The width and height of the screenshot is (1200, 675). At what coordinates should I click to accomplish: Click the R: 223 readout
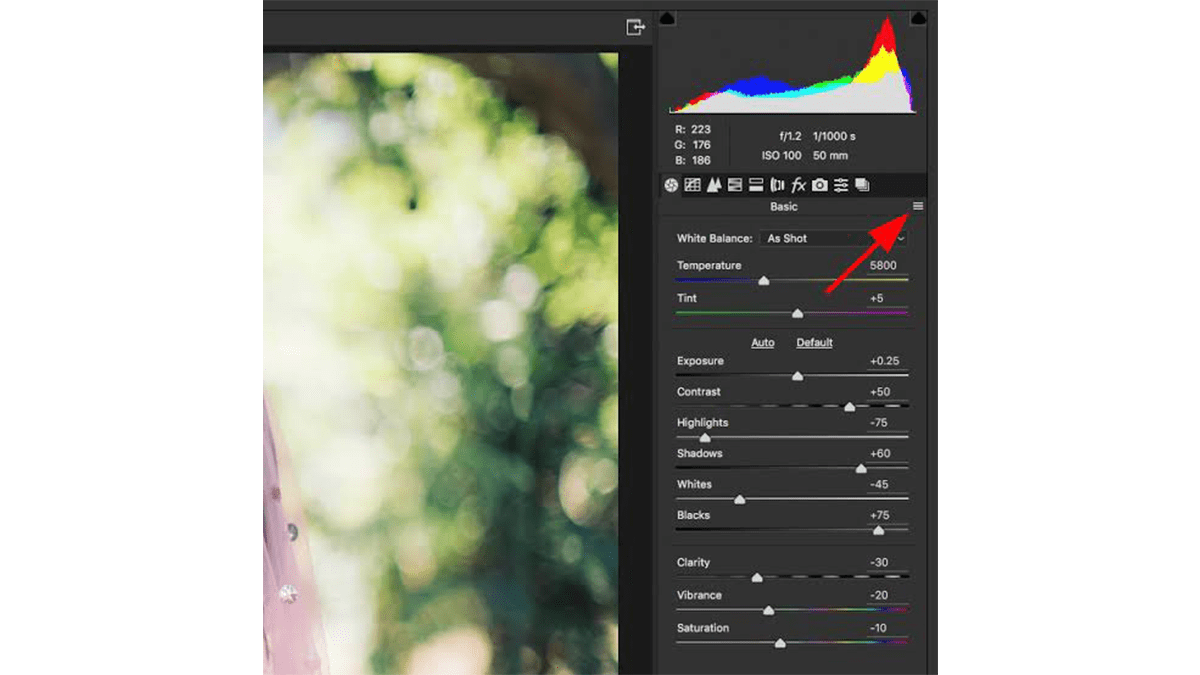(692, 130)
